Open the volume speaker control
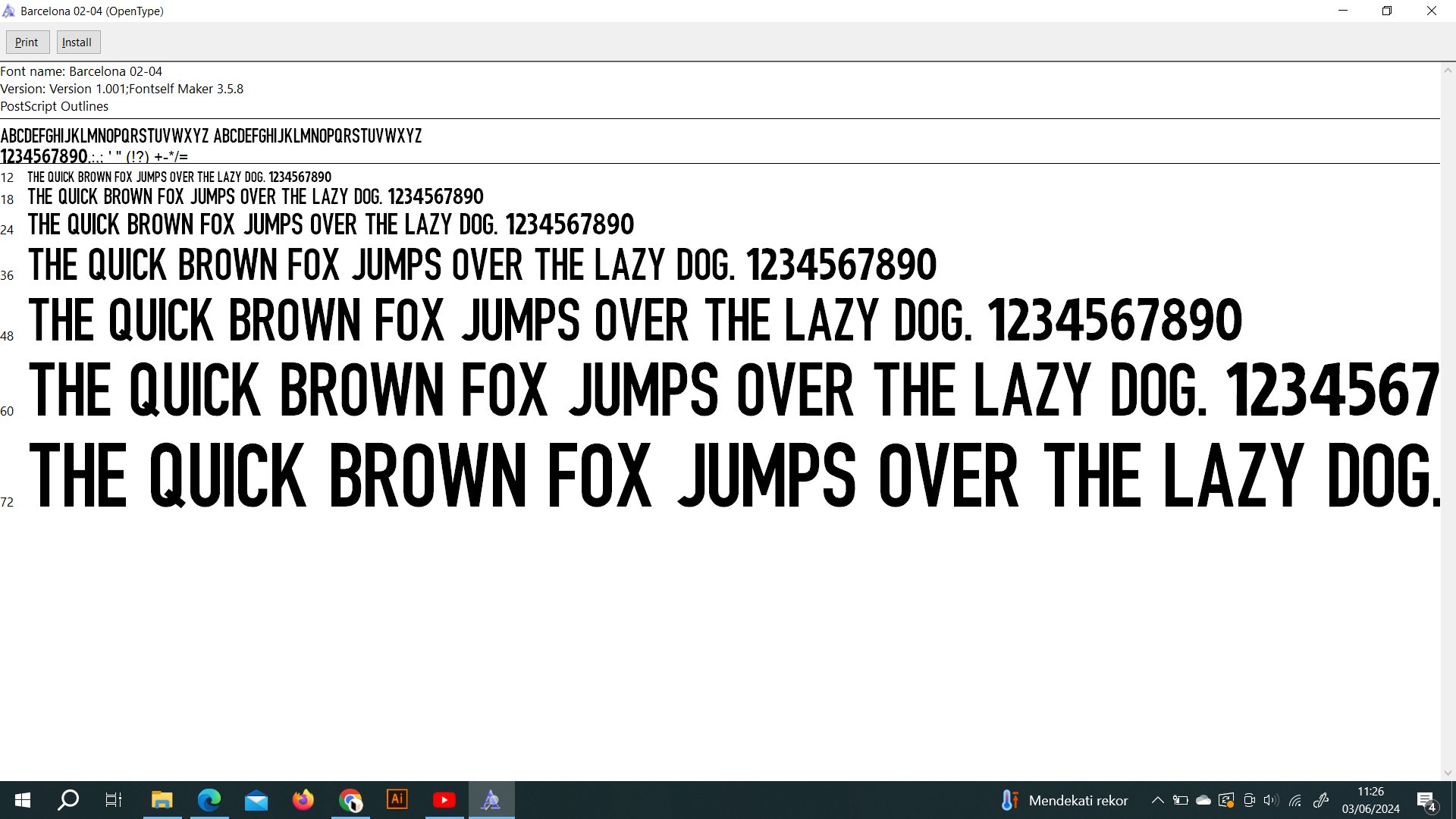This screenshot has height=819, width=1456. [1271, 800]
